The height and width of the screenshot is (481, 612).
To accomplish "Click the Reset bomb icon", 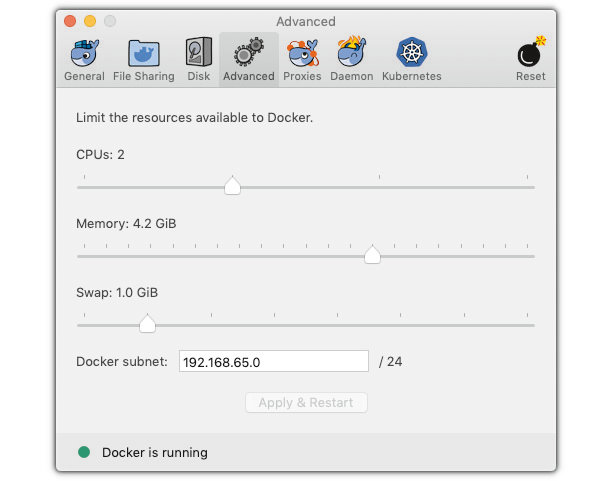I will tap(530, 53).
